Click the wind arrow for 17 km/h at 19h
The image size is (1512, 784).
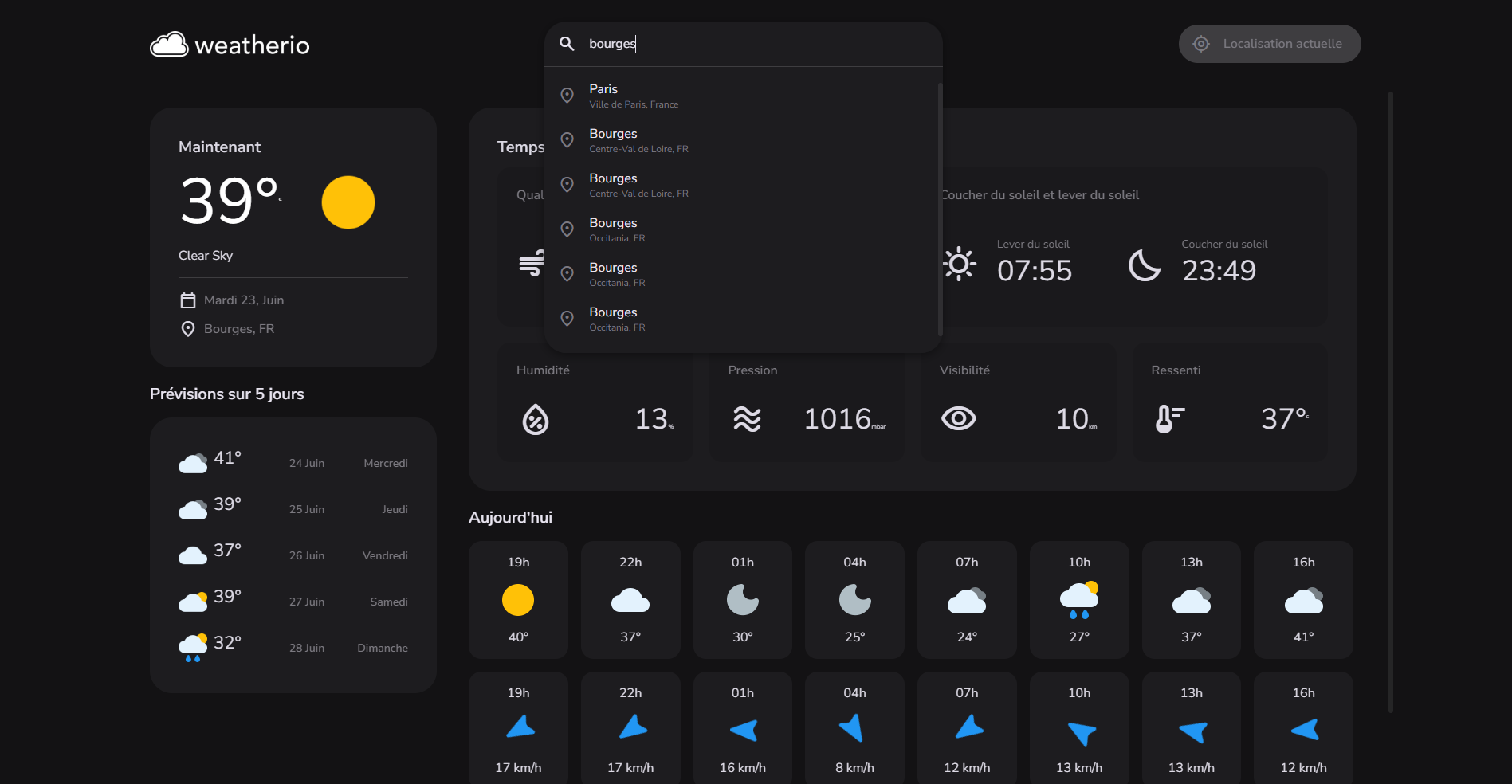[520, 727]
